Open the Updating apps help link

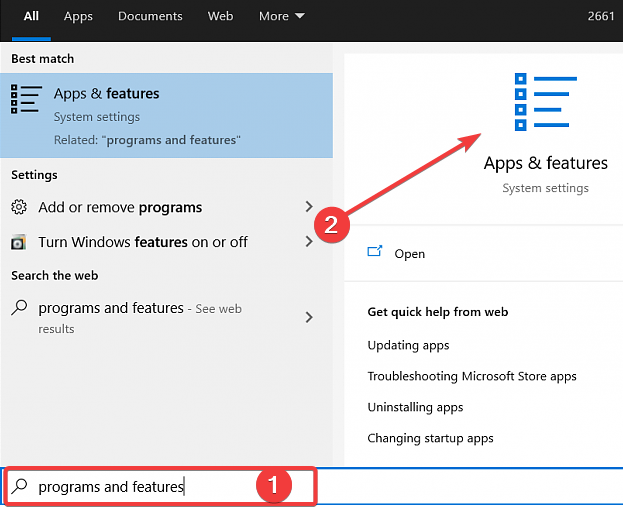(408, 345)
